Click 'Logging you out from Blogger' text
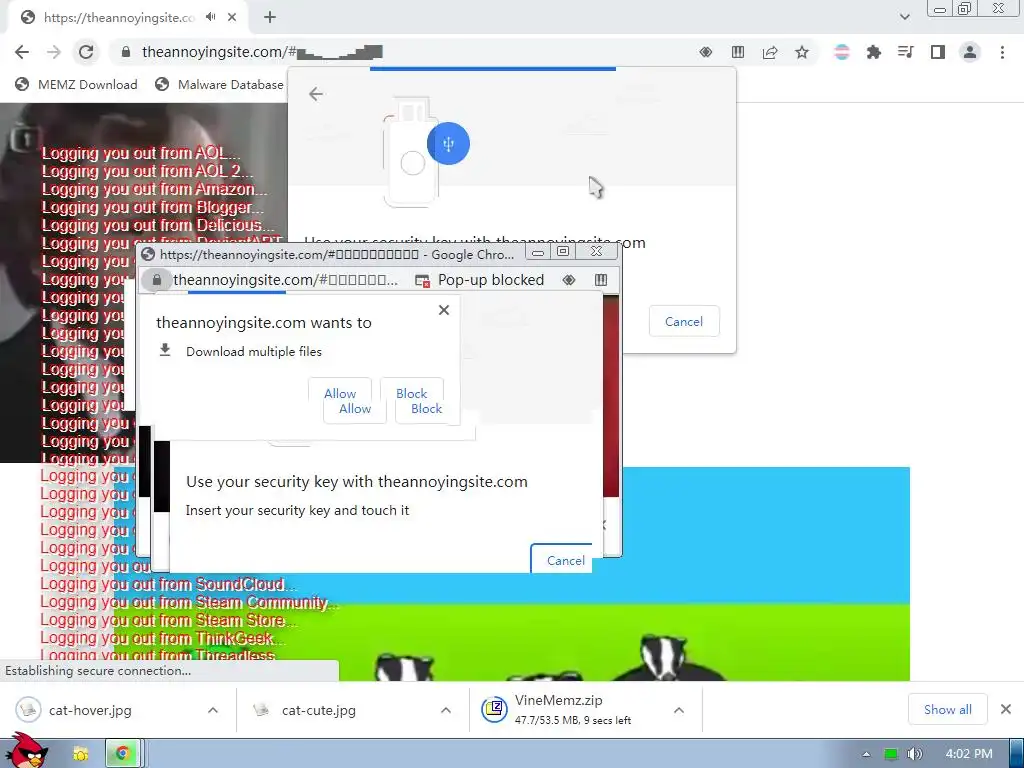Viewport: 1024px width, 768px height. pyautogui.click(x=153, y=207)
